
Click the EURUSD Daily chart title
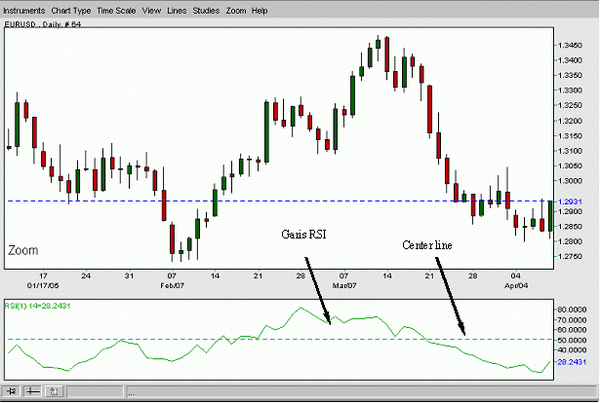pyautogui.click(x=41, y=30)
